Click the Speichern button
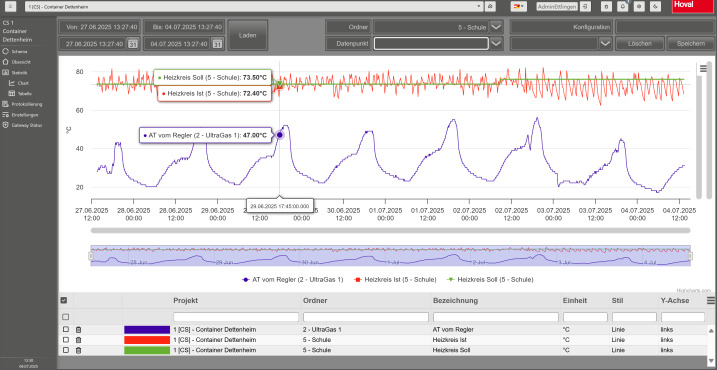 click(x=691, y=44)
